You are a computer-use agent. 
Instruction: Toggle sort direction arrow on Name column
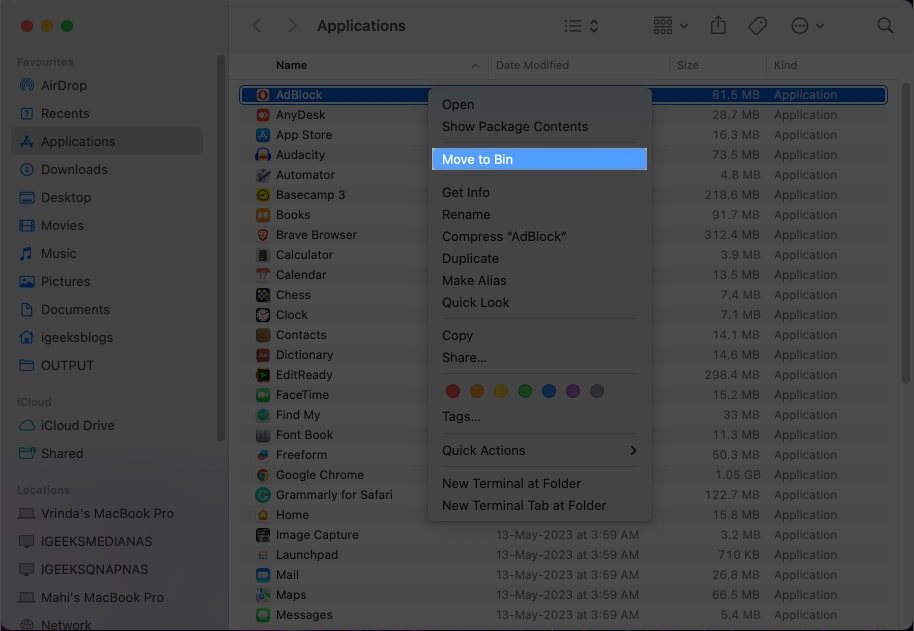[x=476, y=66]
